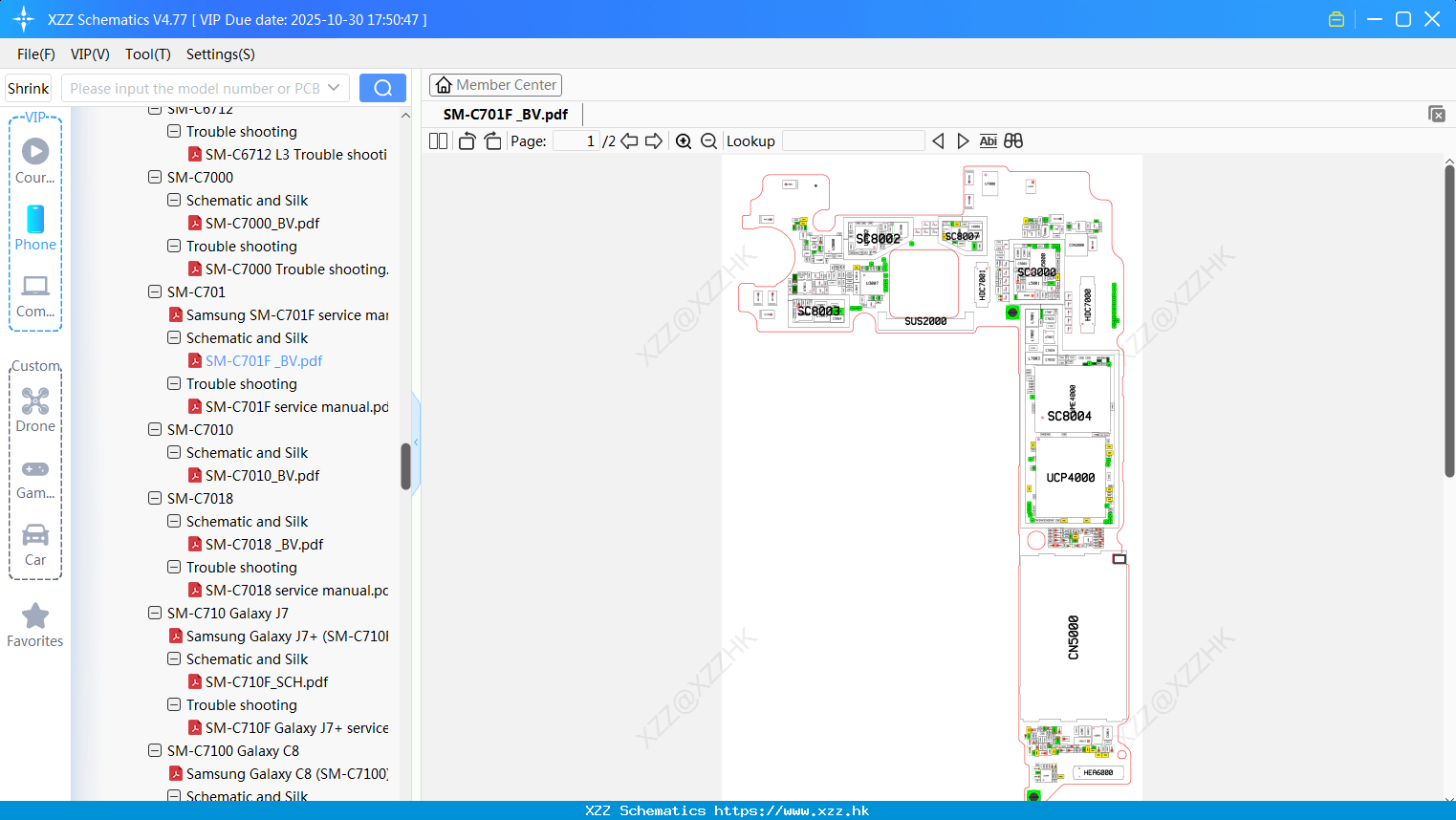Close the document tab panel icon
Viewport: 1456px width, 820px height.
(1437, 114)
